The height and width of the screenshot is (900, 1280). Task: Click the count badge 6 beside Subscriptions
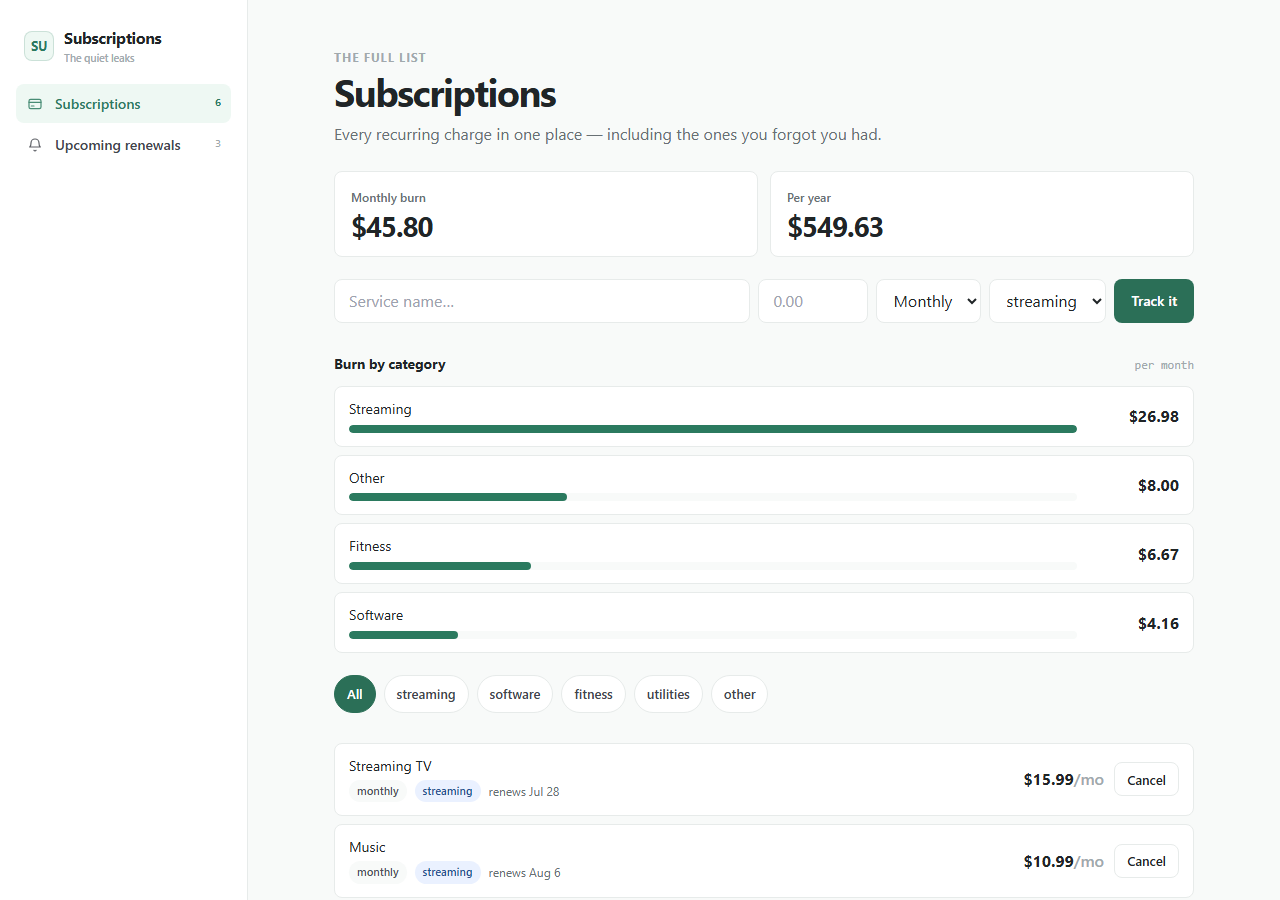coord(218,103)
